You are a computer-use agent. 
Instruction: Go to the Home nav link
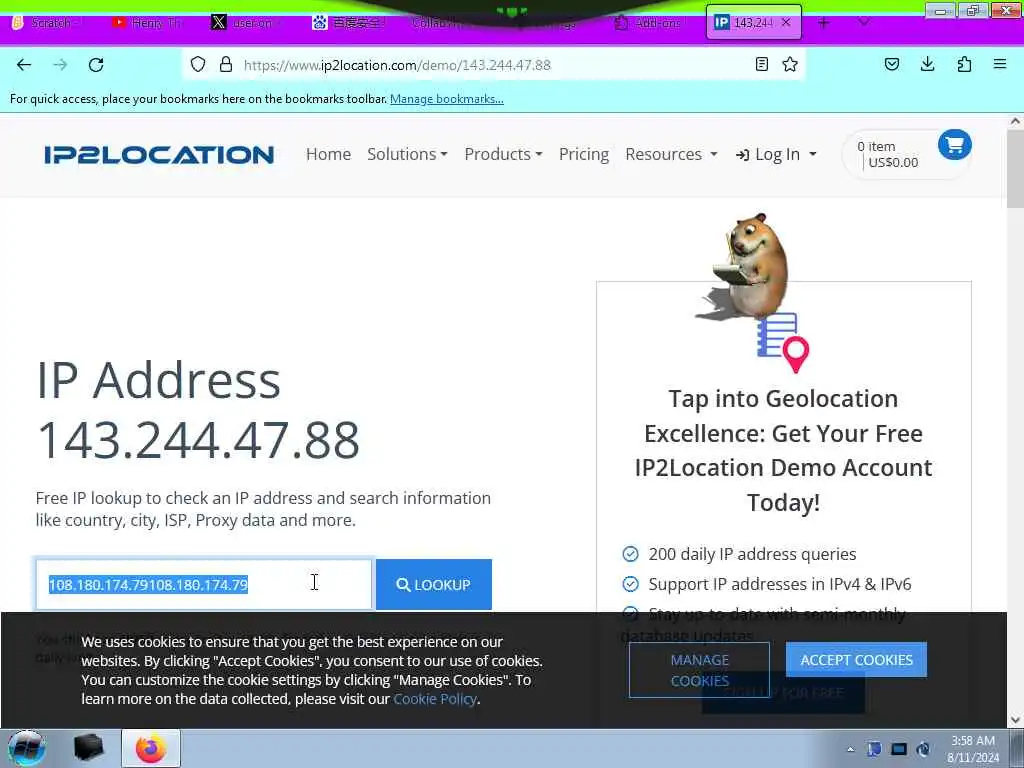(x=328, y=154)
